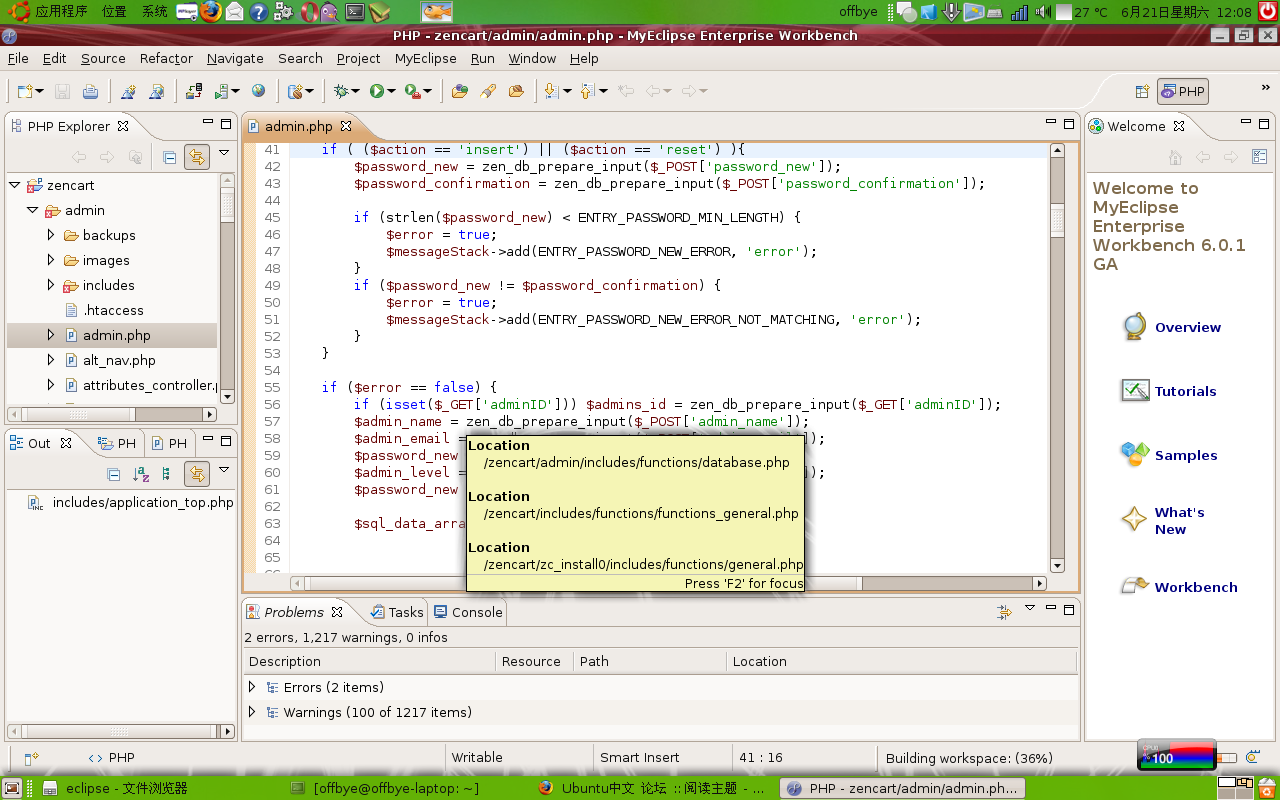The width and height of the screenshot is (1280, 800).
Task: Click the Next Annotation toolbar icon
Action: 551,91
